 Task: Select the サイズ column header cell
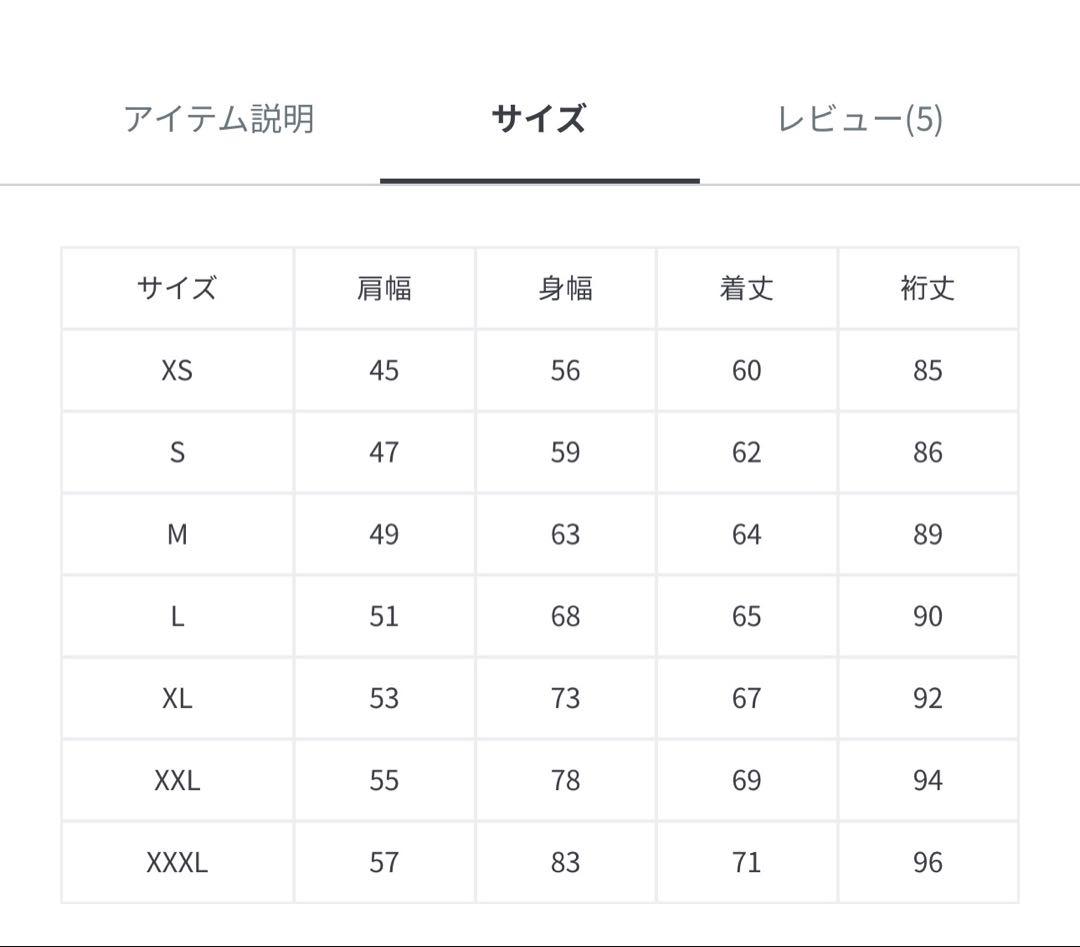[x=177, y=288]
